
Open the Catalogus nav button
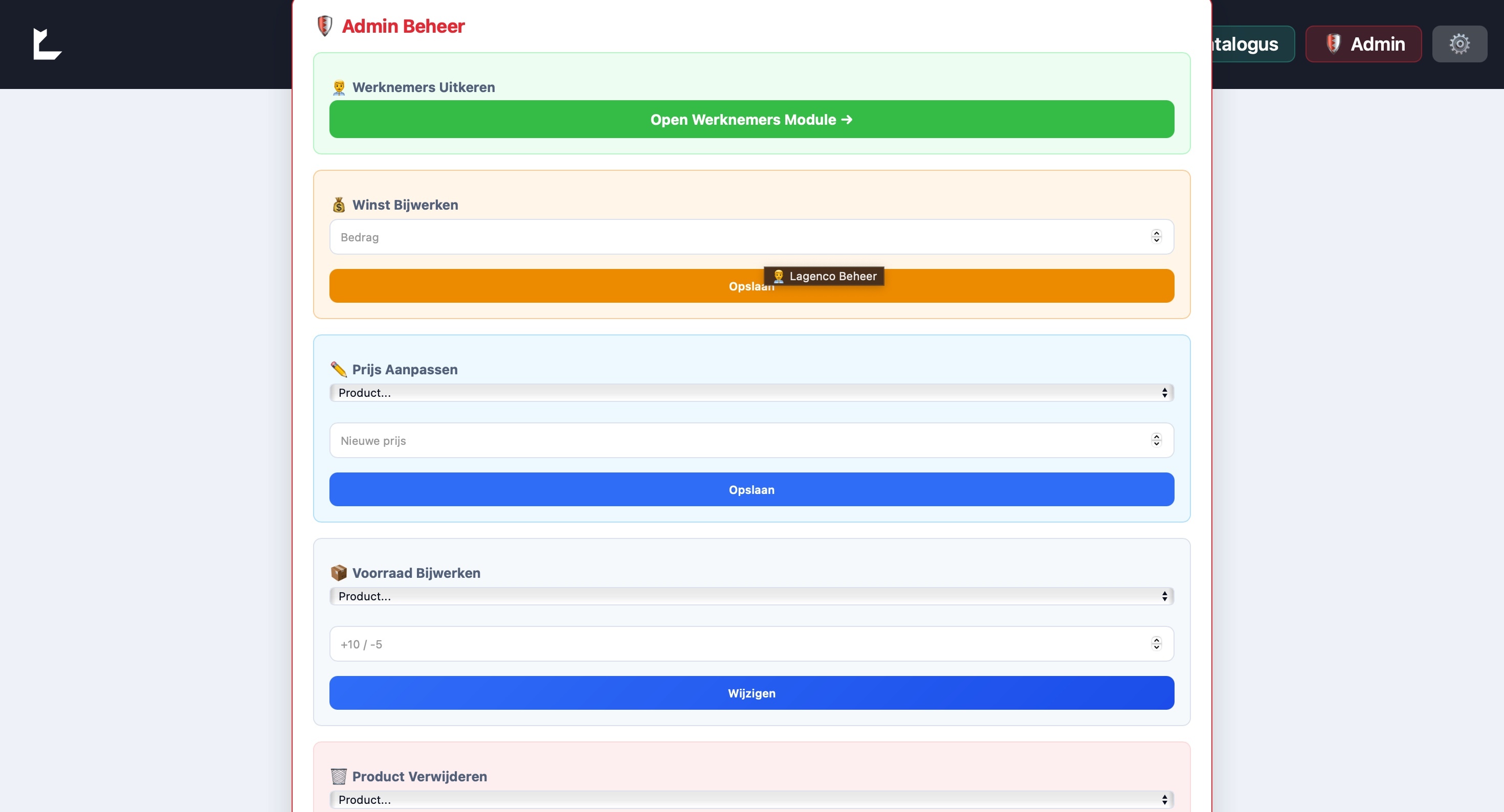click(x=1253, y=44)
